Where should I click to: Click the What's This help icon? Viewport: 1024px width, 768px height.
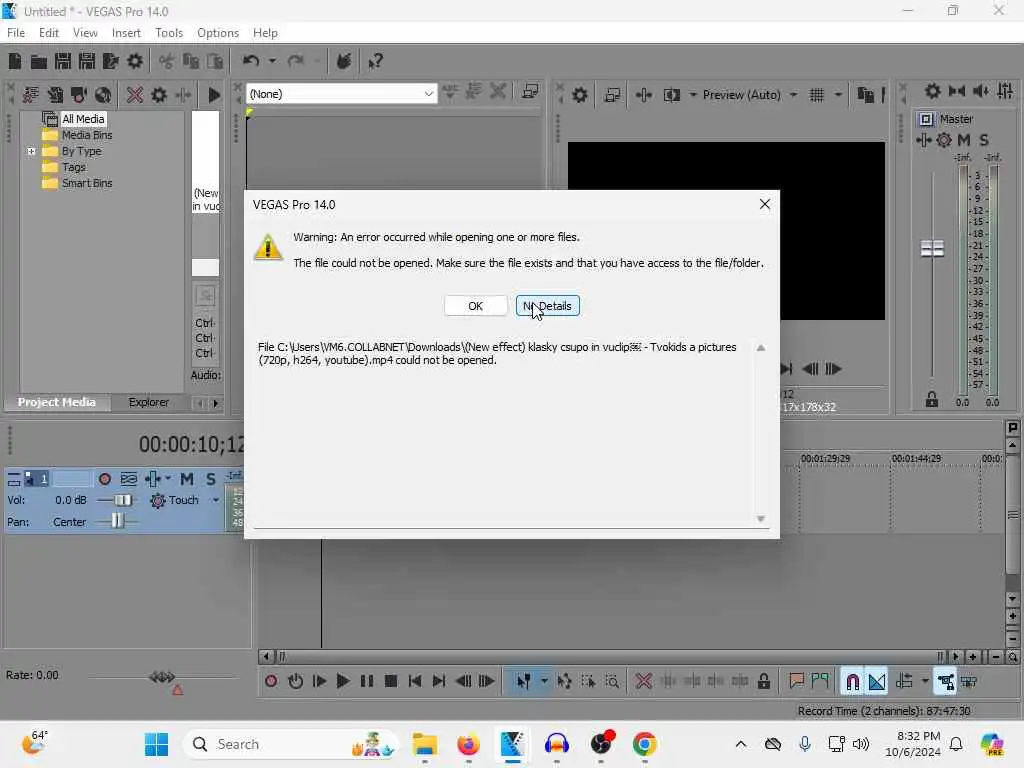click(x=375, y=61)
